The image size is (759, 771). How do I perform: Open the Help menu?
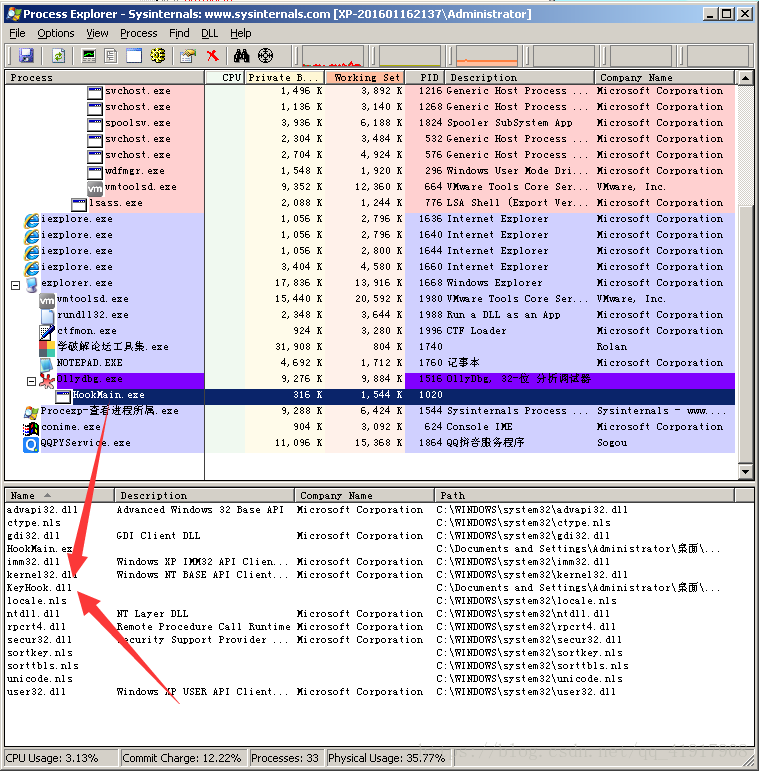pos(240,33)
